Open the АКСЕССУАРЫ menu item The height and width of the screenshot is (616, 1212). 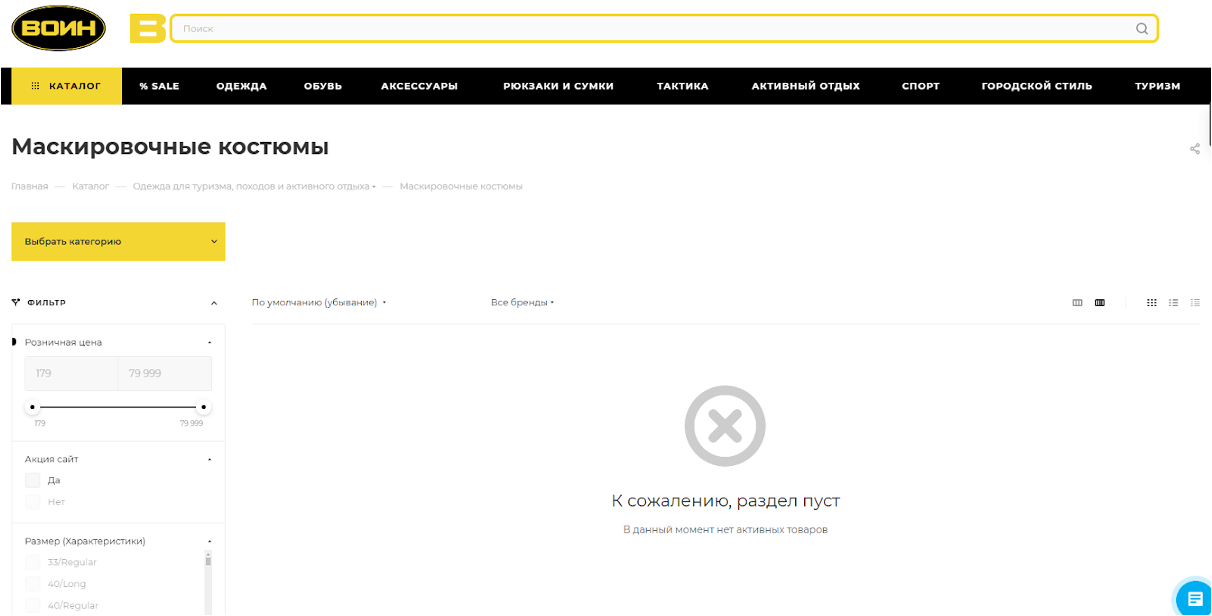click(419, 86)
